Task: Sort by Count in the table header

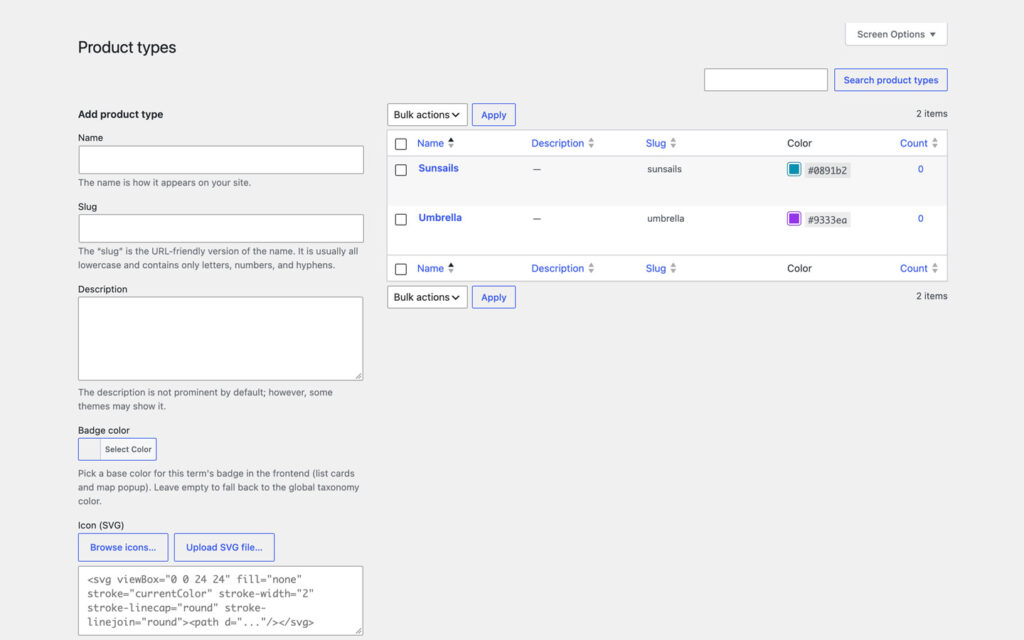Action: tap(913, 143)
